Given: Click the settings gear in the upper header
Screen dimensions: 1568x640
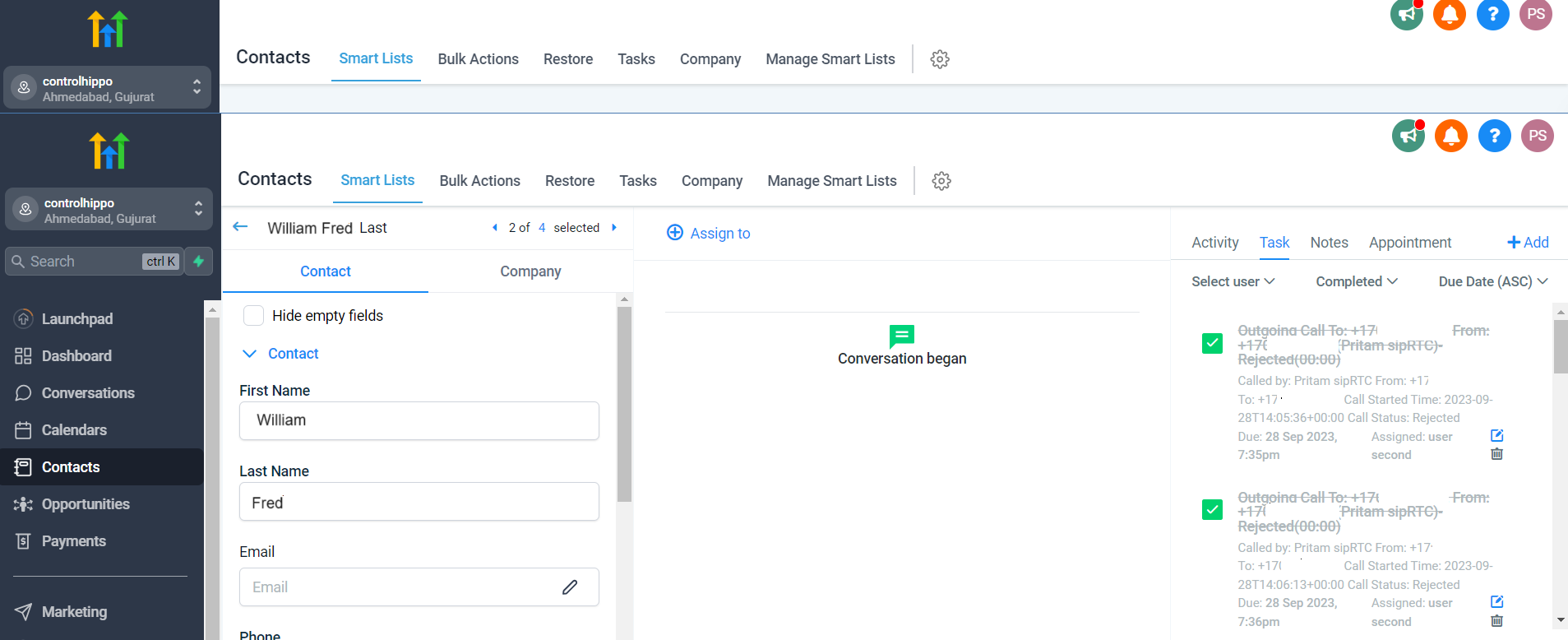Looking at the screenshot, I should pyautogui.click(x=940, y=59).
